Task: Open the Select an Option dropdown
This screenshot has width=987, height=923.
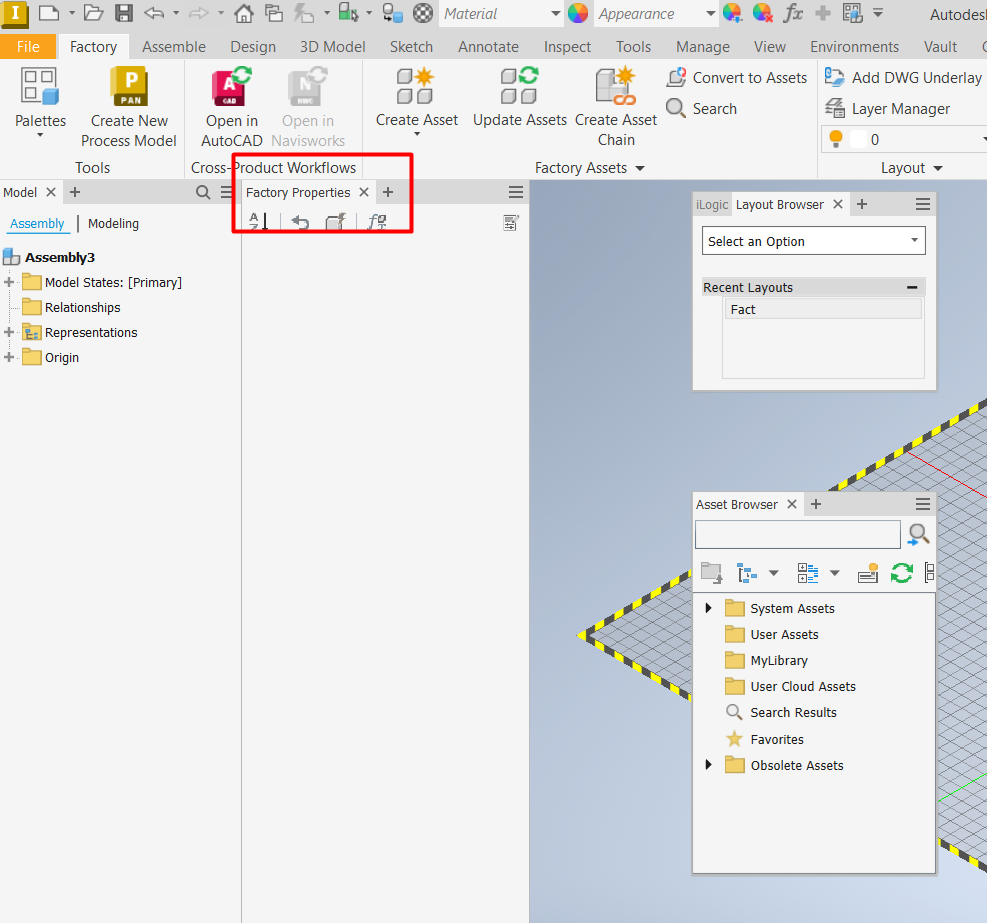Action: click(x=913, y=240)
